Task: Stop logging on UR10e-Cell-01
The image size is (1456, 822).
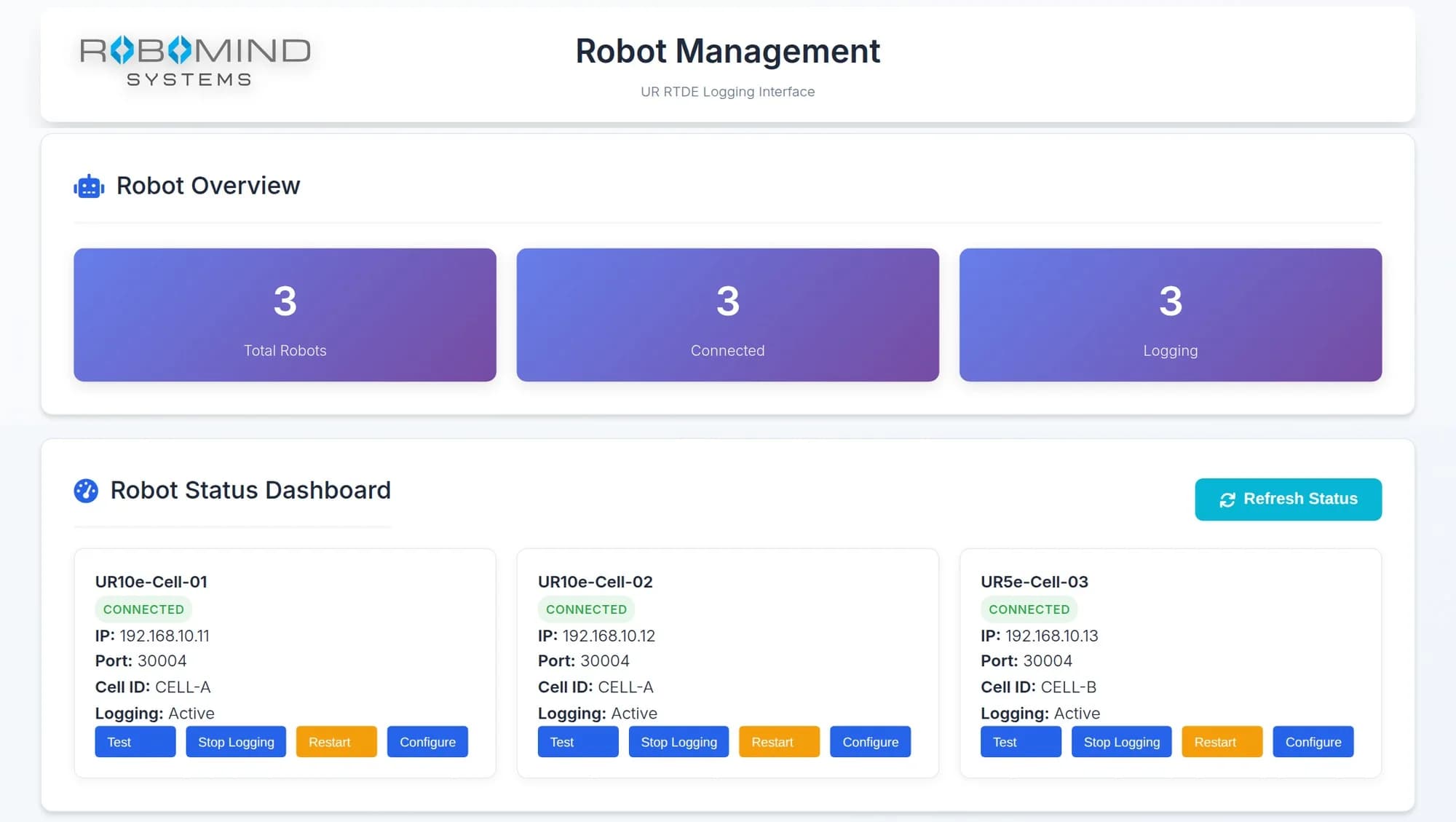Action: (236, 742)
